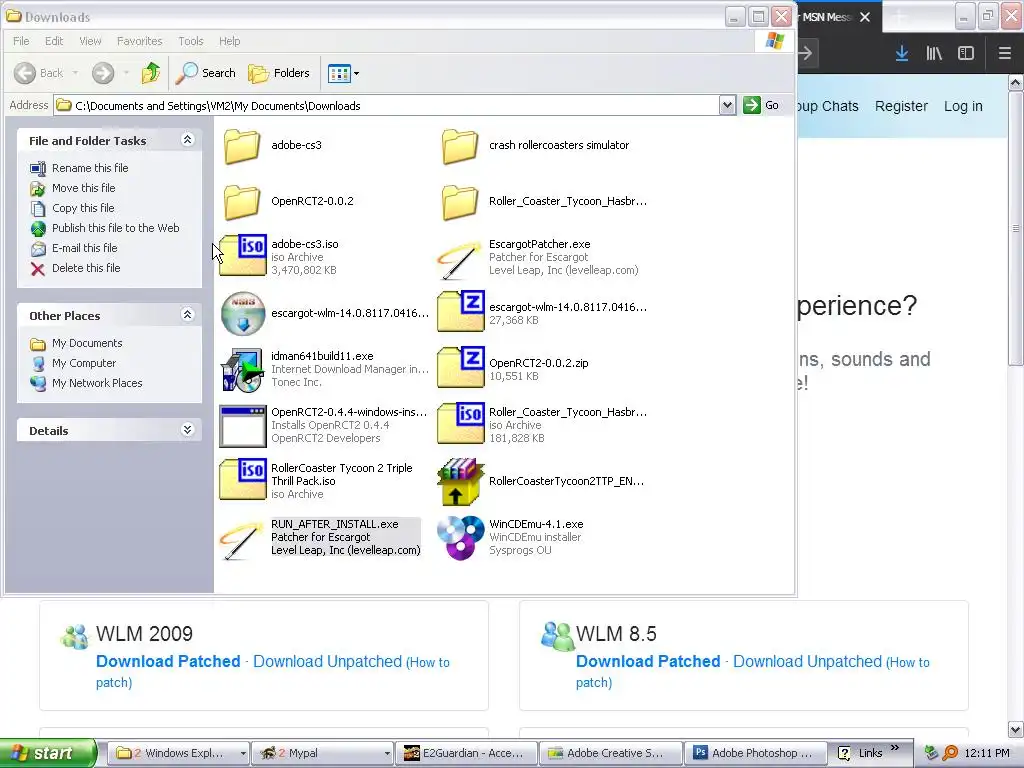1024x768 pixels.
Task: Click WLM 8.5 Download Patched link
Action: point(648,662)
